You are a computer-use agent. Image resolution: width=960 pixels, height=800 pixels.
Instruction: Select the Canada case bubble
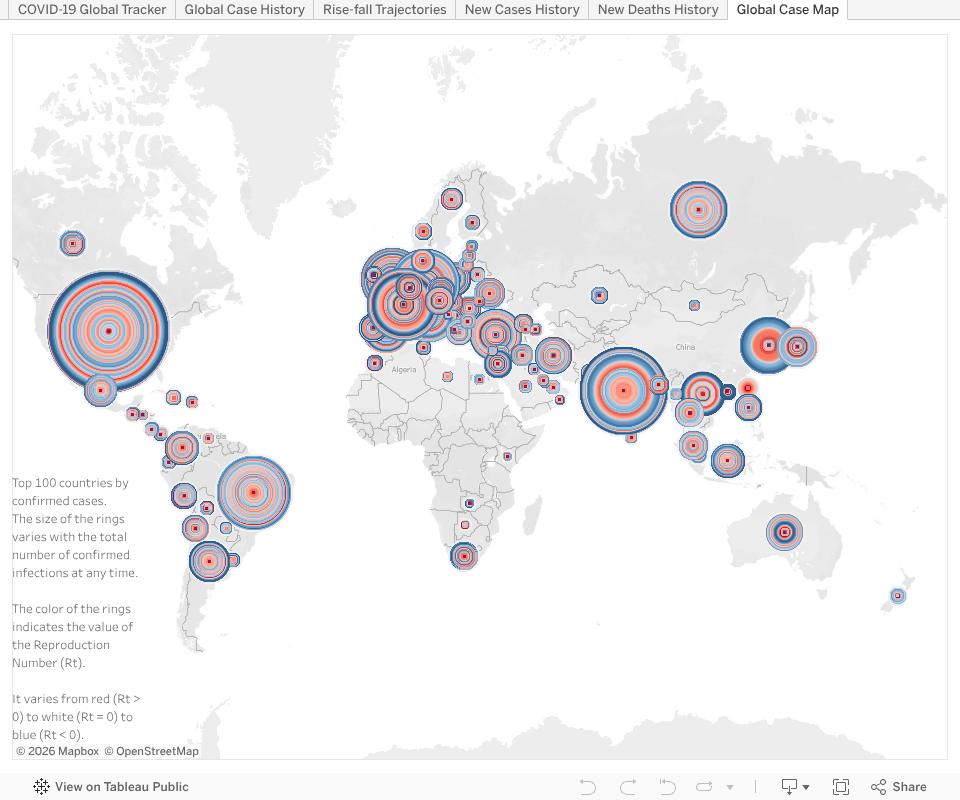coord(72,244)
